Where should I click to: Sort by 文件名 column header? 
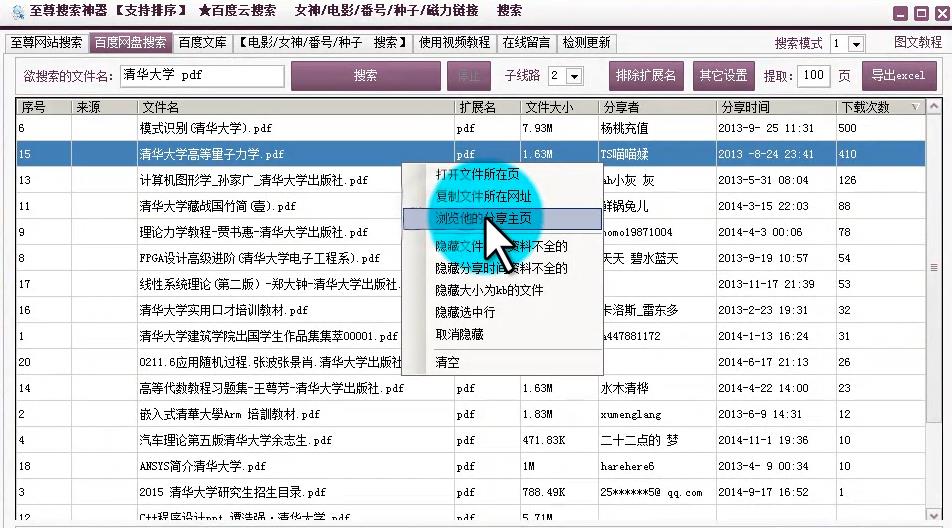pos(295,107)
